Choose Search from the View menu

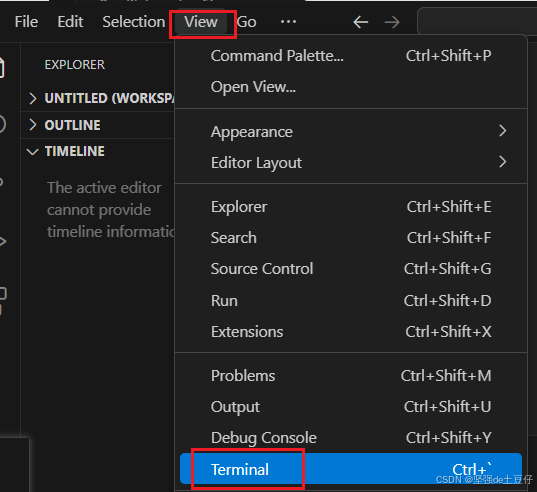tap(351, 238)
